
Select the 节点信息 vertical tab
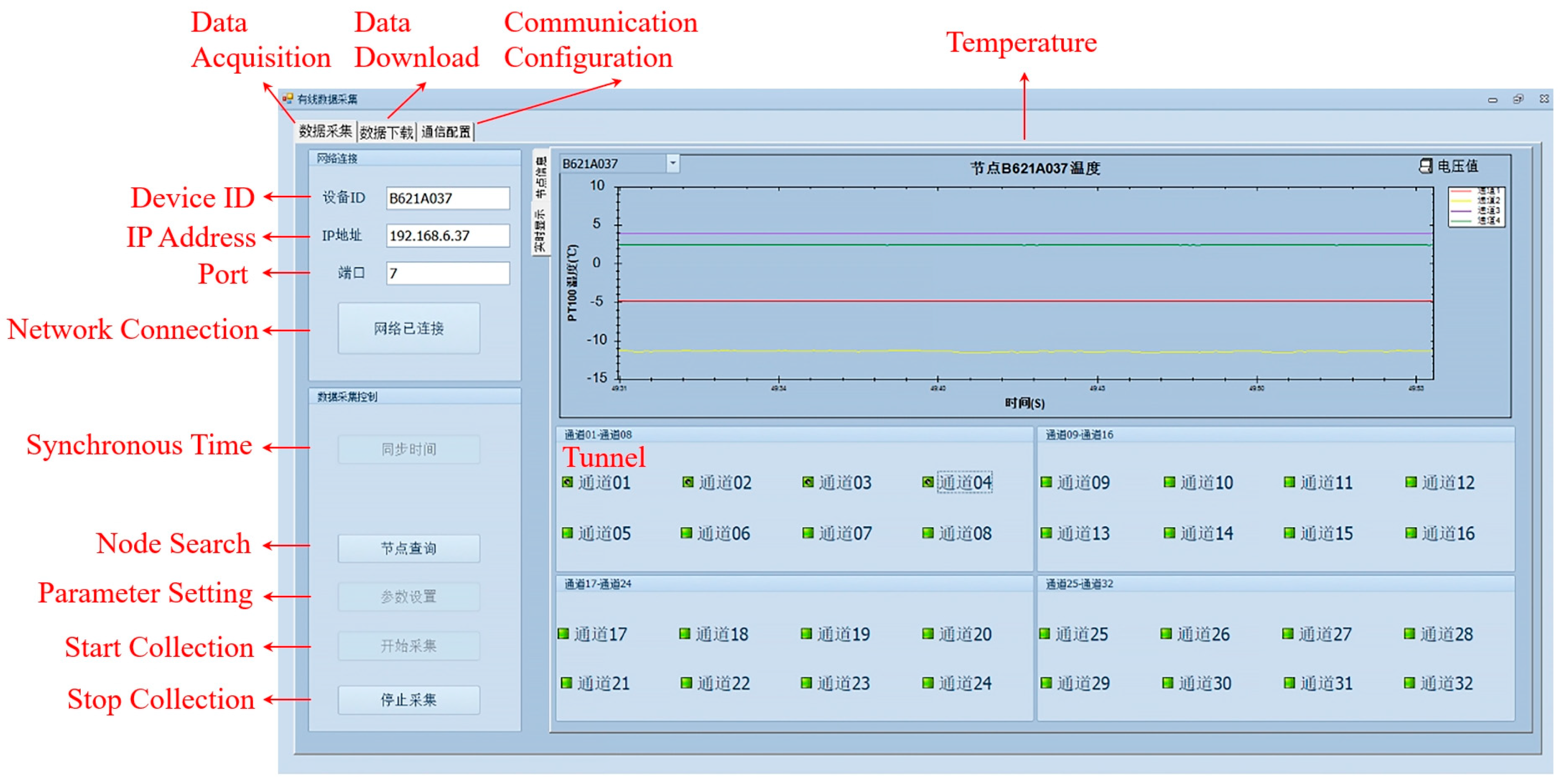click(541, 177)
